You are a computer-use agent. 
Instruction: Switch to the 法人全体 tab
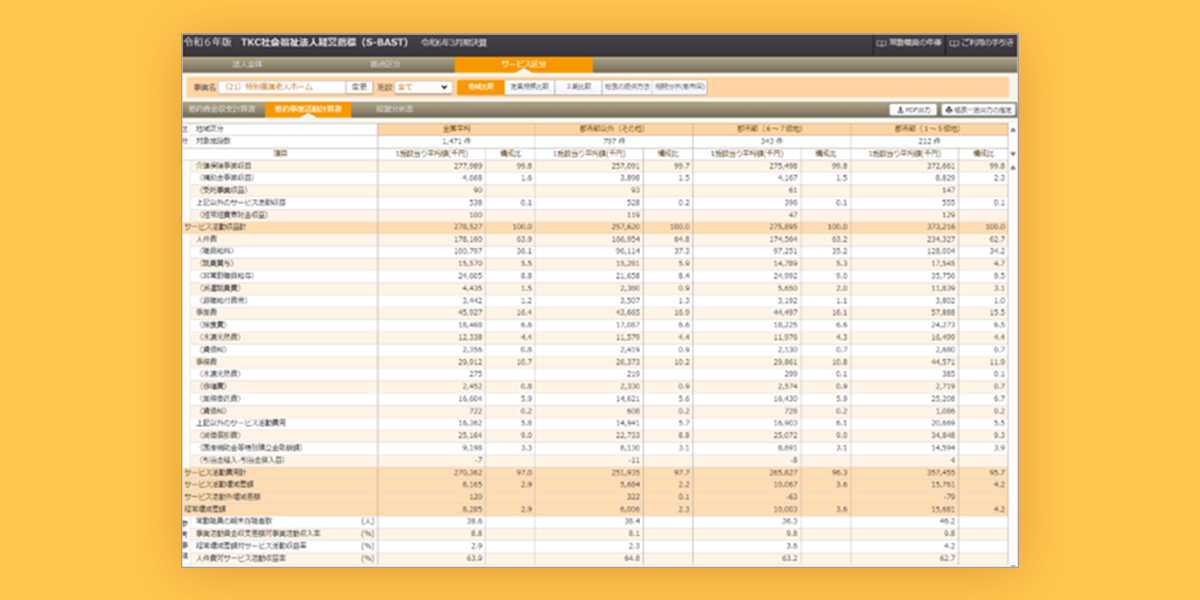point(249,64)
